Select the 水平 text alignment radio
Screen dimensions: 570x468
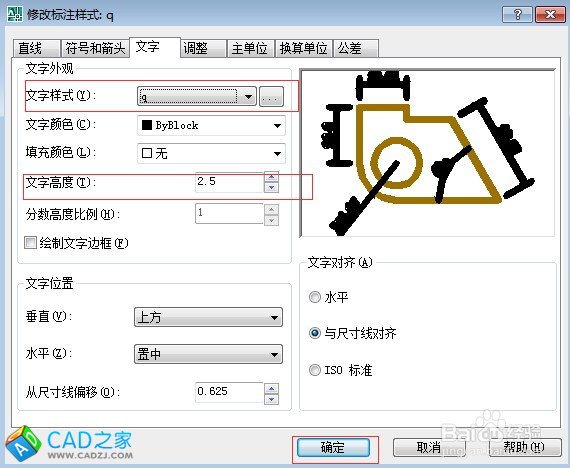click(x=314, y=297)
